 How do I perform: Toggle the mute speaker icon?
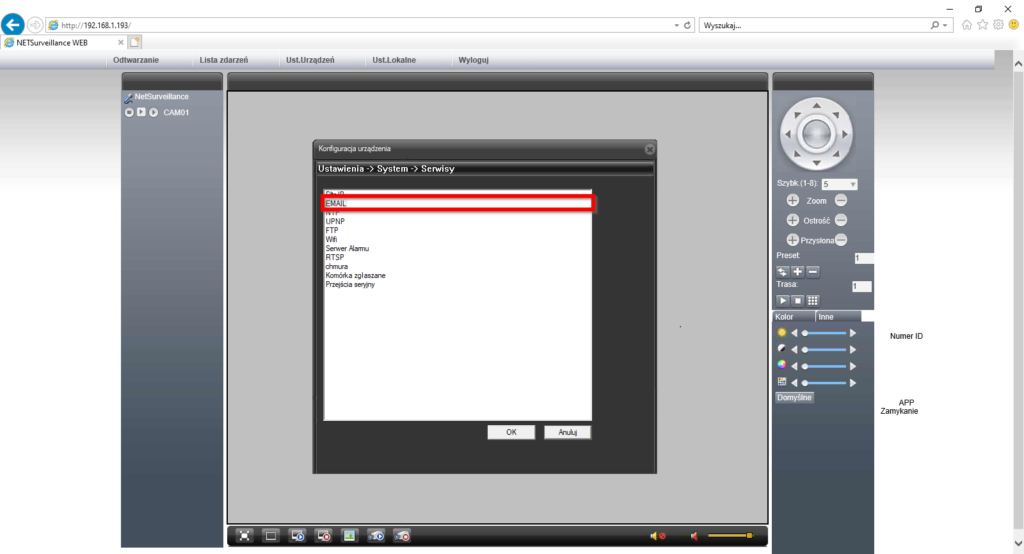coord(657,537)
